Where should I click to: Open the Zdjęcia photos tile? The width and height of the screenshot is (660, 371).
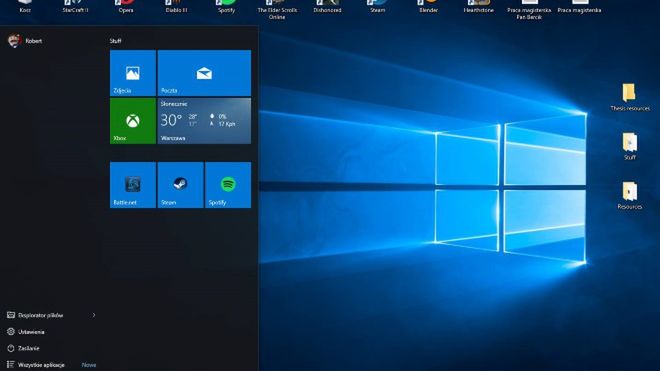point(133,73)
